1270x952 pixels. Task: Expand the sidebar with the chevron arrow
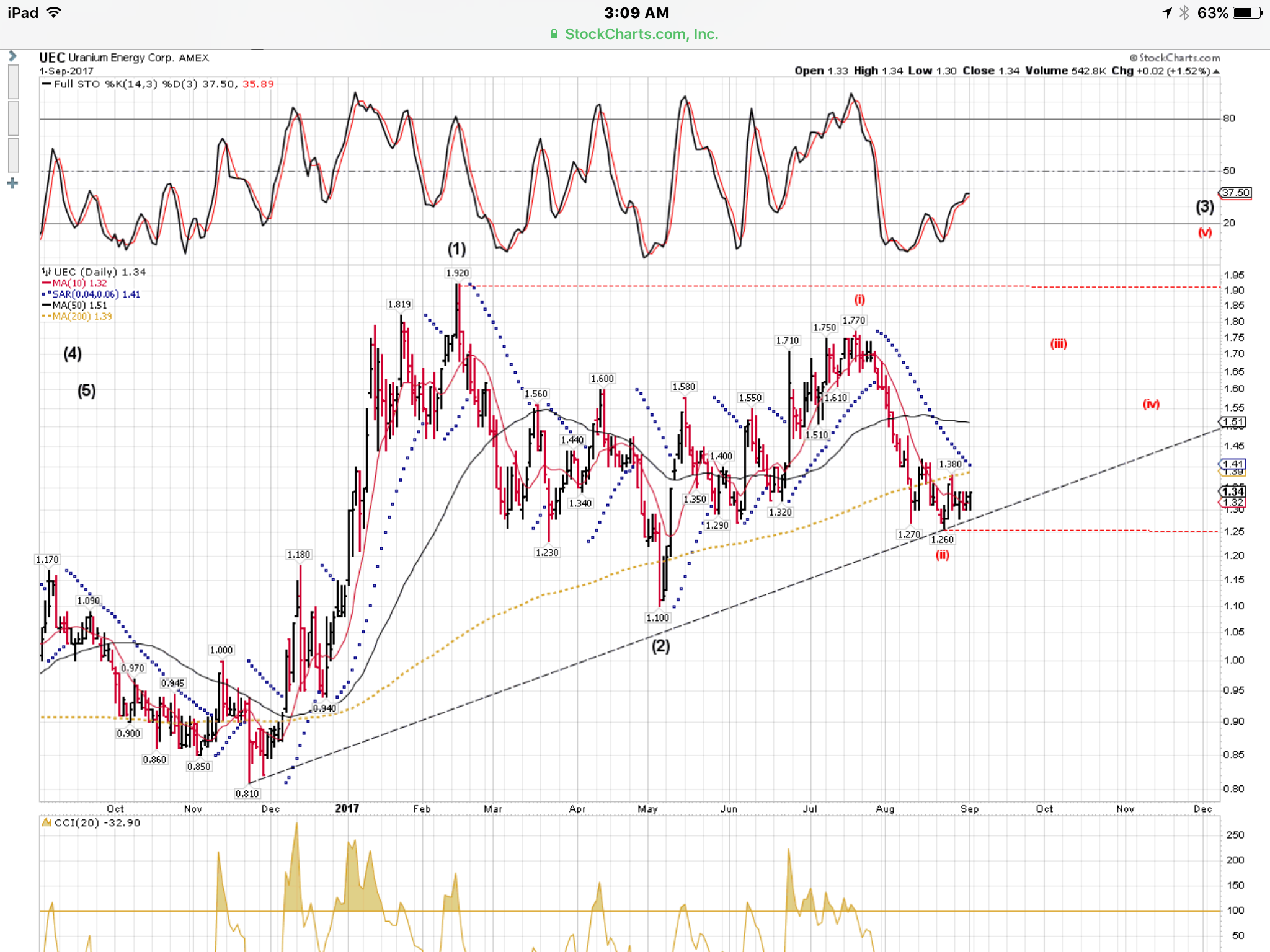[12, 56]
